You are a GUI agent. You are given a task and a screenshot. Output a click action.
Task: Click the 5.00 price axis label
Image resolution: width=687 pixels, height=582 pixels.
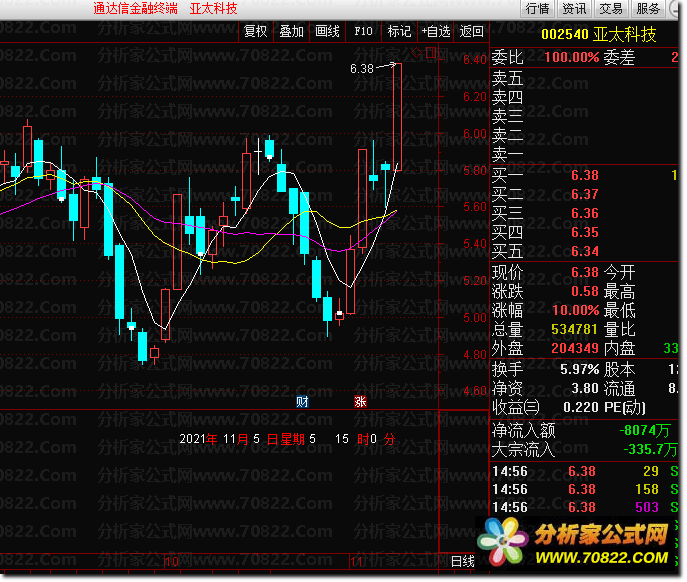tap(475, 318)
